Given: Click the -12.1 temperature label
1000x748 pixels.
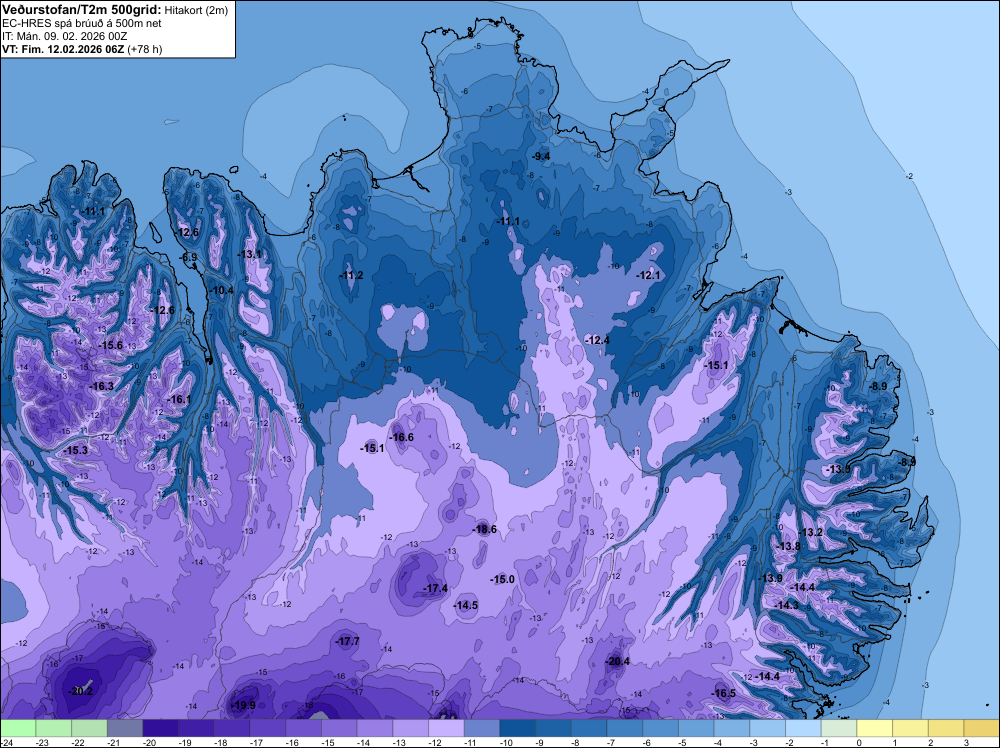Looking at the screenshot, I should pos(648,275).
